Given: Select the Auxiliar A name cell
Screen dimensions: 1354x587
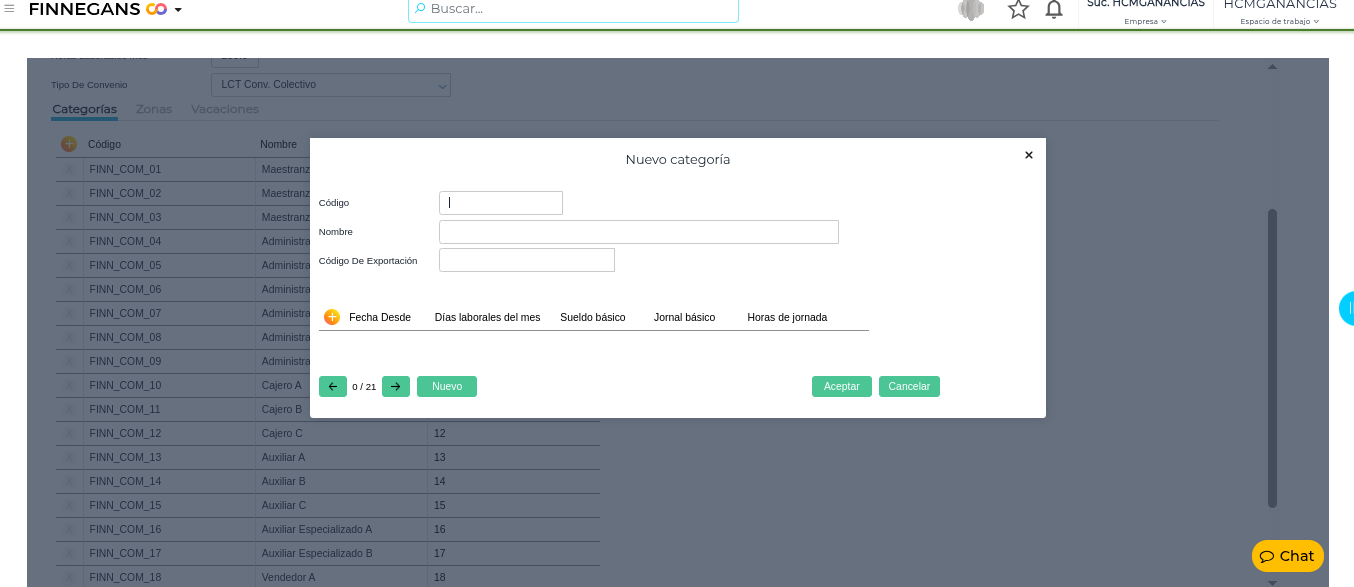Looking at the screenshot, I should (x=341, y=457).
